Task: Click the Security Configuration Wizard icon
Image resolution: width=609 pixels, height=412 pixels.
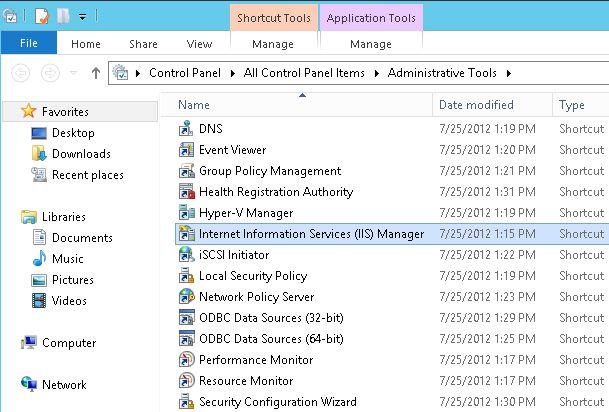Action: (186, 401)
